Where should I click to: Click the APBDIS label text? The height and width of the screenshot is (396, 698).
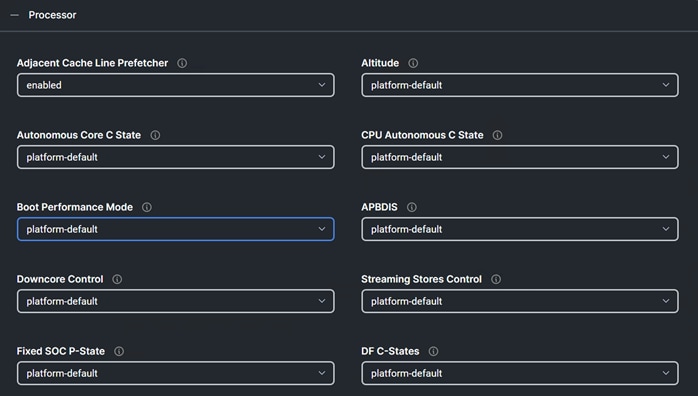coord(379,207)
